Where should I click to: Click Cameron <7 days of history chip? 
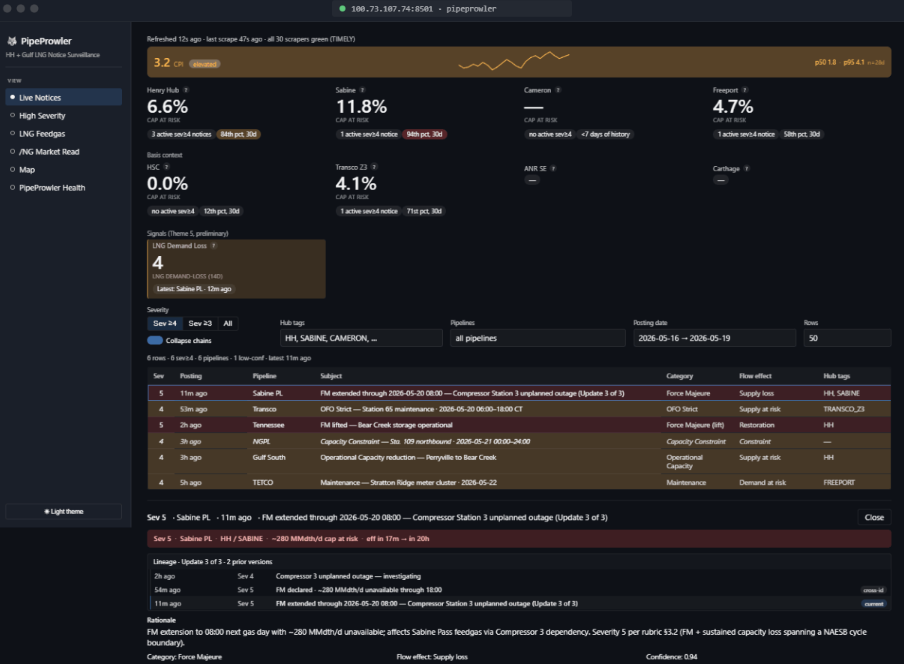[x=605, y=134]
